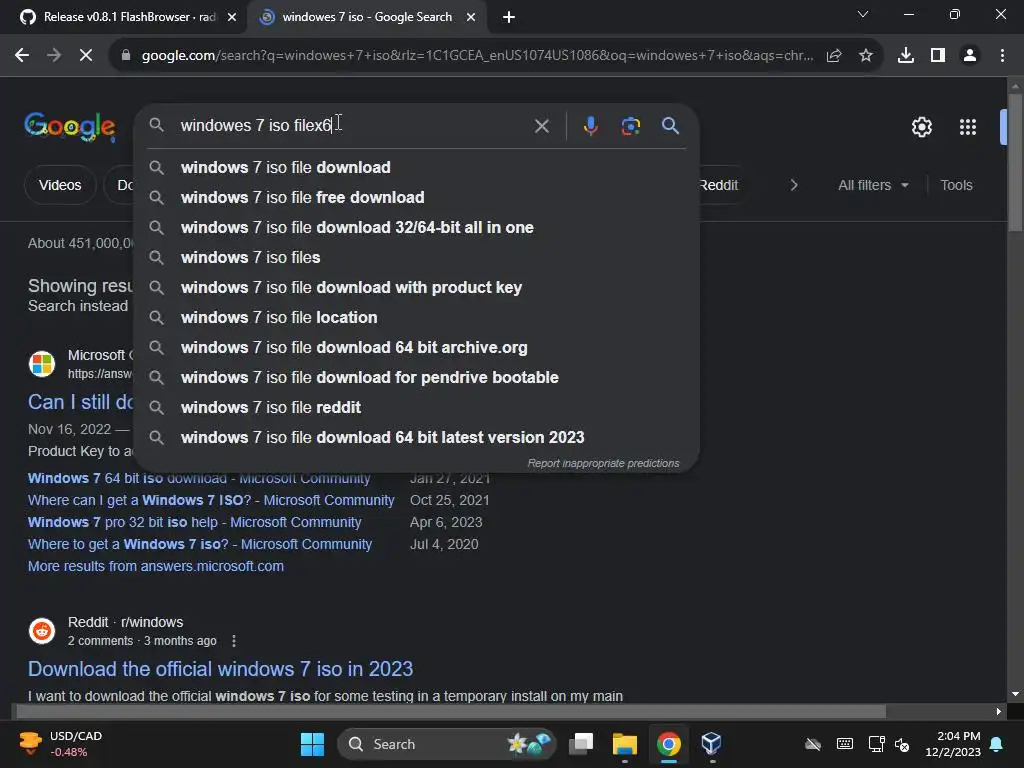Bookmark this page with the star icon
This screenshot has height=768, width=1024.
pyautogui.click(x=866, y=56)
